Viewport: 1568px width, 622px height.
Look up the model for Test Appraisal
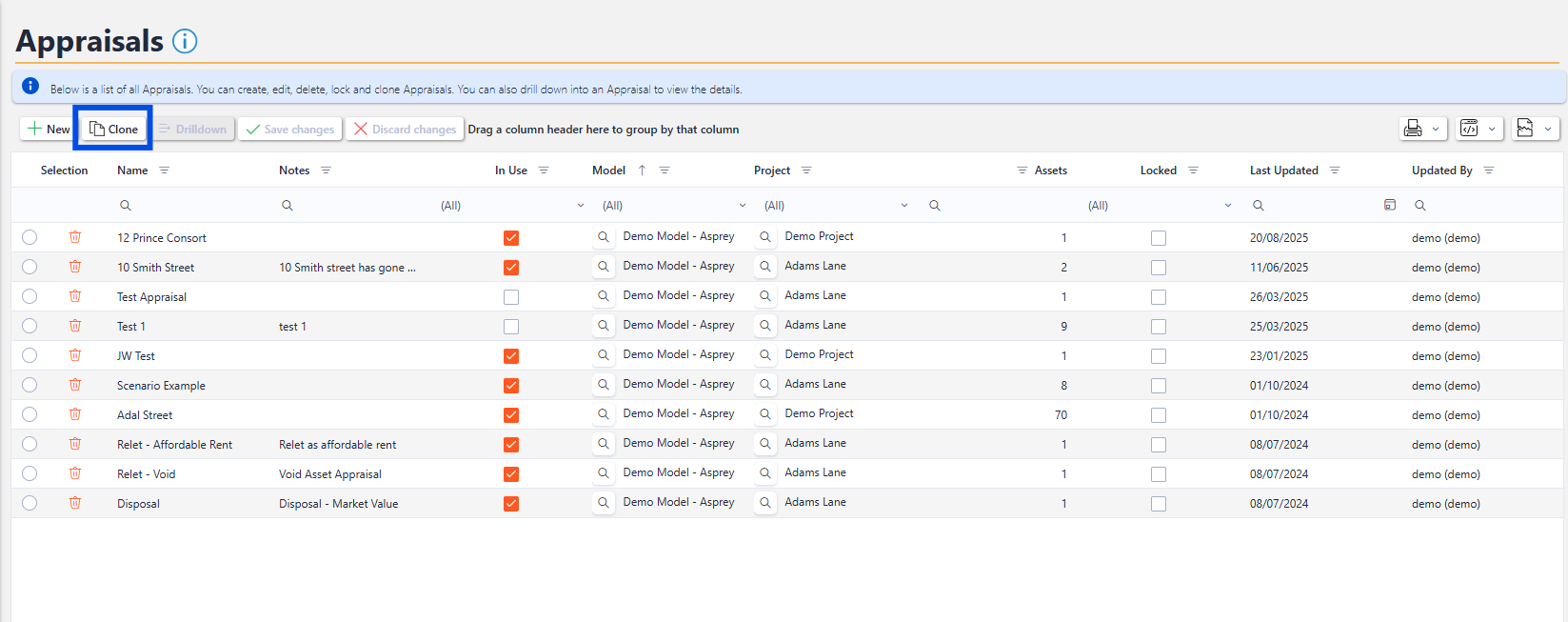(x=604, y=296)
